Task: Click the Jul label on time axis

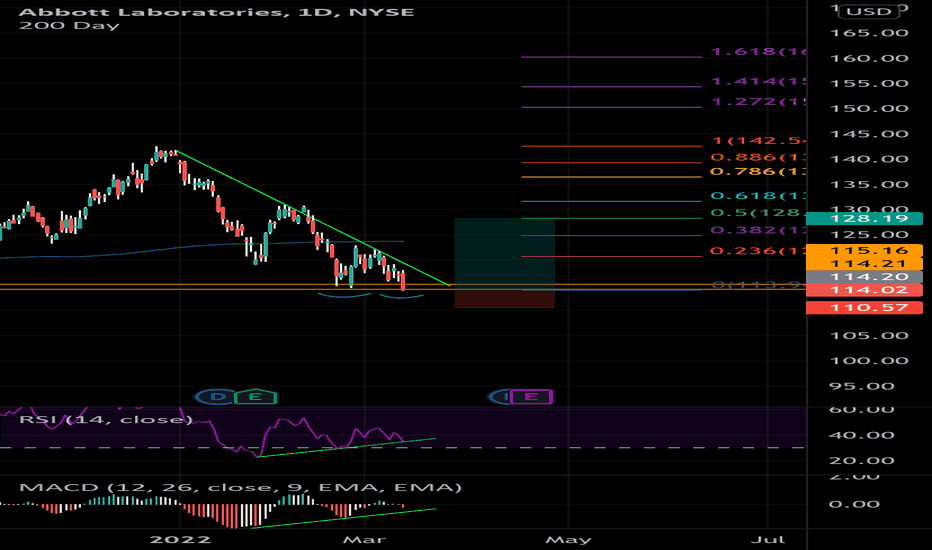Action: [x=767, y=540]
